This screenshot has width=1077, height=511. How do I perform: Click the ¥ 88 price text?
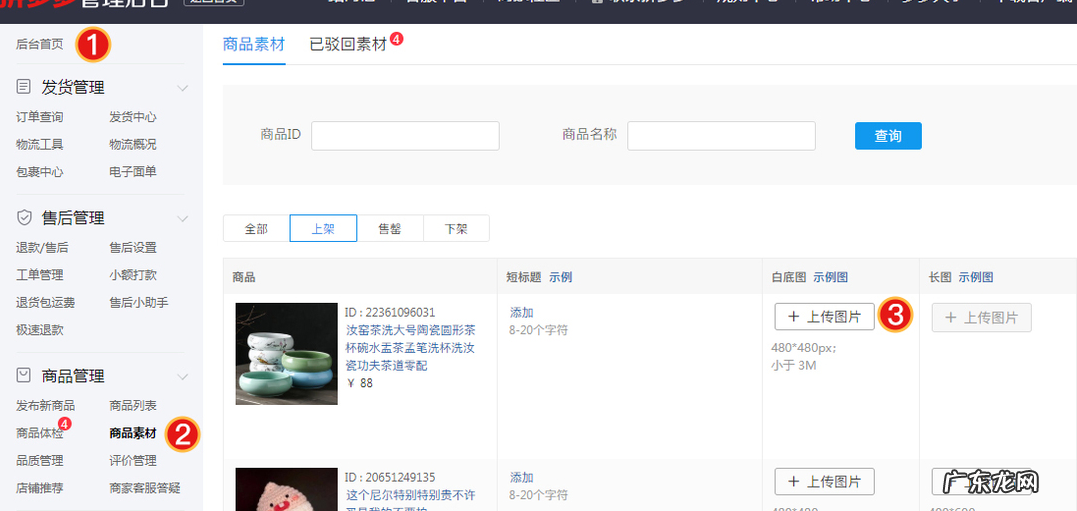pyautogui.click(x=361, y=383)
